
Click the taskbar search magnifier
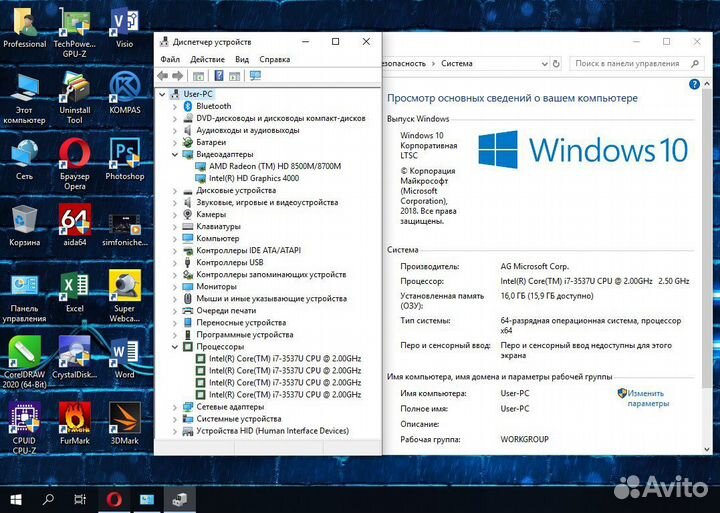48,499
